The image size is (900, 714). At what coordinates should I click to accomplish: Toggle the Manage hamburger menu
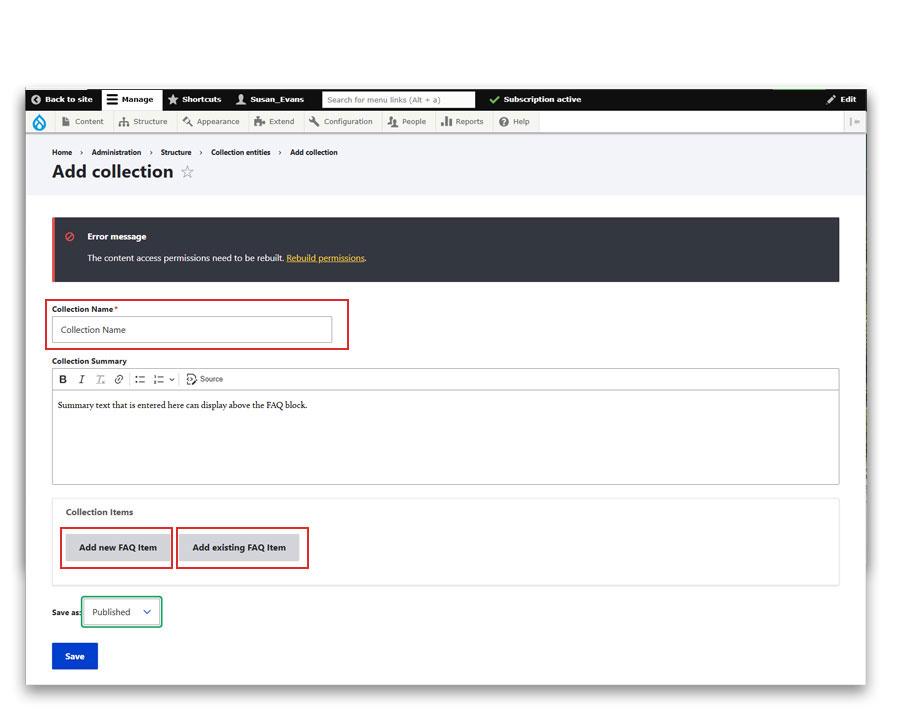click(x=131, y=99)
